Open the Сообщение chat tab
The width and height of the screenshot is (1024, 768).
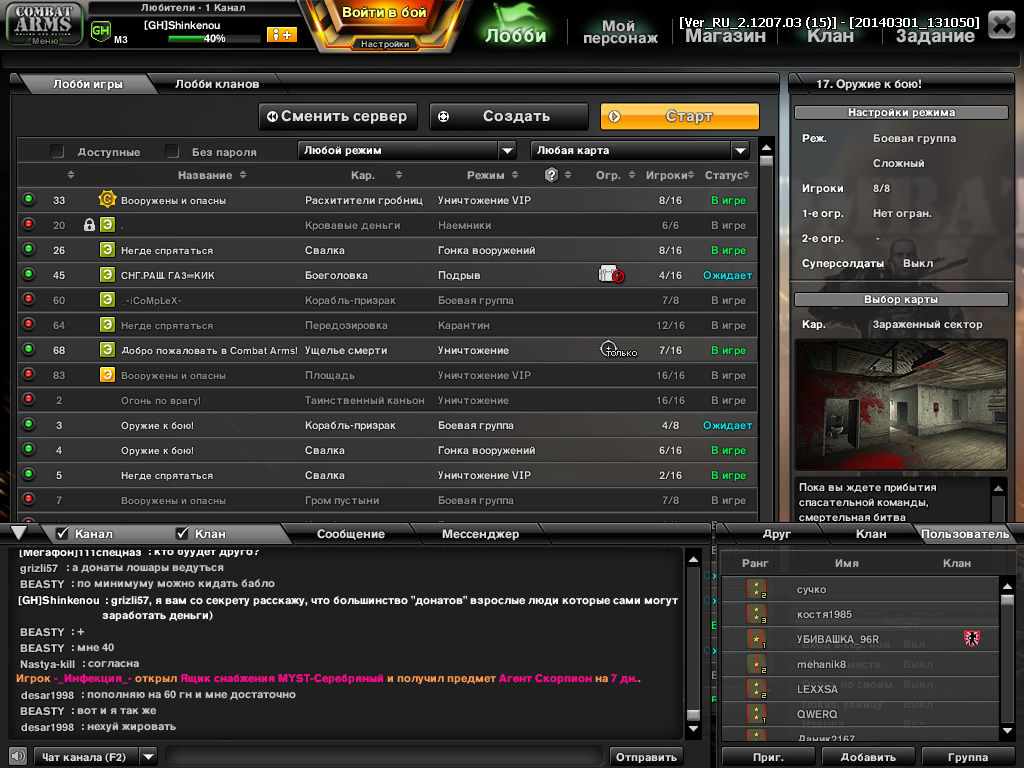(351, 534)
